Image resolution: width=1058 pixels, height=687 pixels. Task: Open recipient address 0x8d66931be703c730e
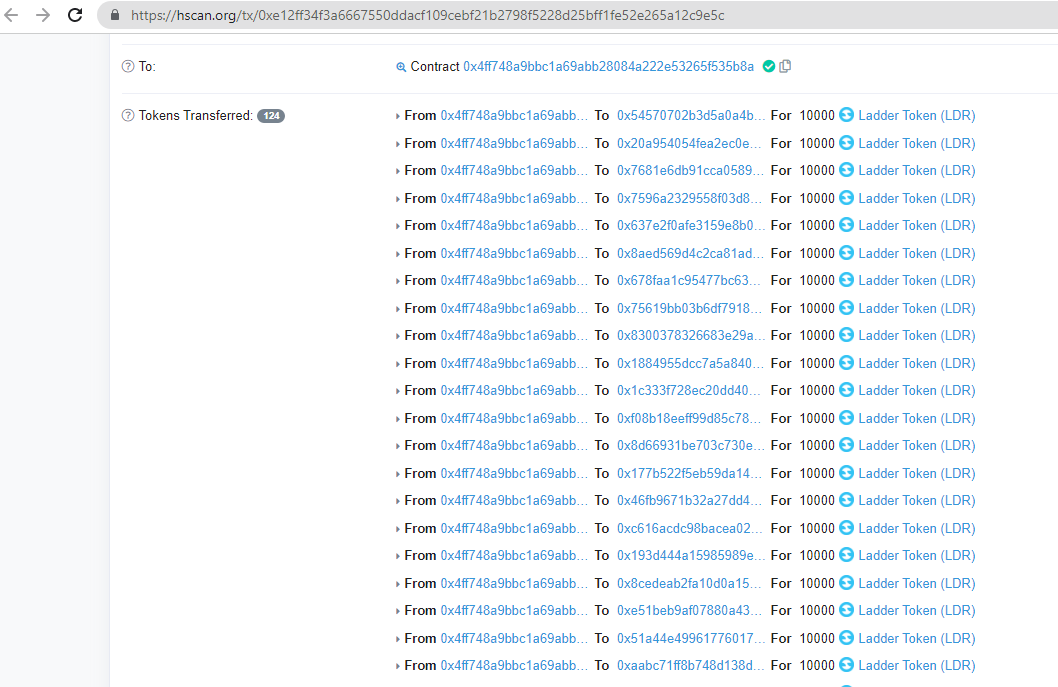tap(690, 445)
